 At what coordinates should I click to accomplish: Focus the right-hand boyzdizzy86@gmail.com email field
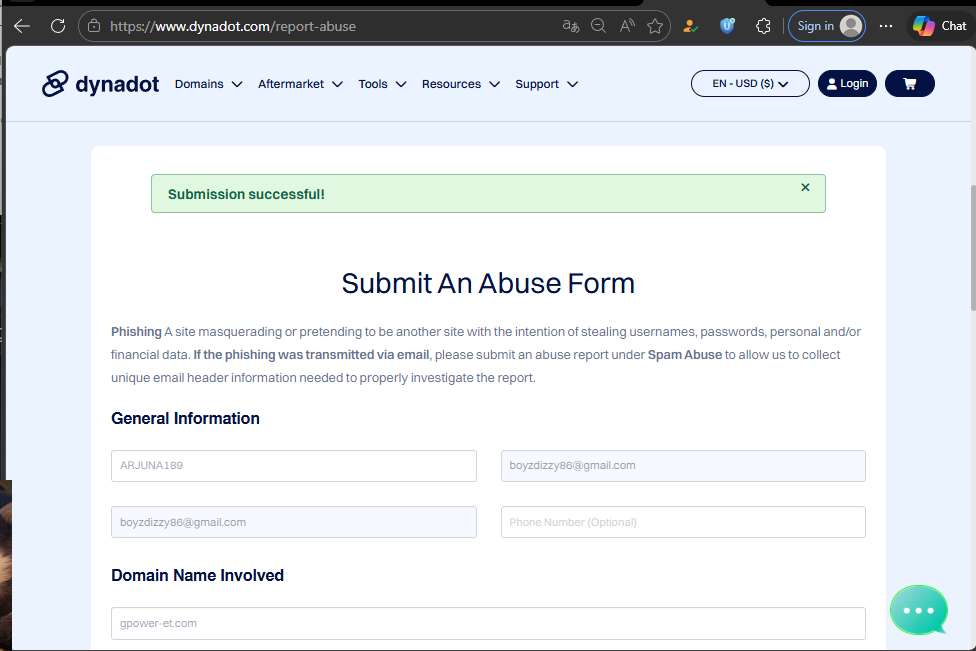pos(683,466)
